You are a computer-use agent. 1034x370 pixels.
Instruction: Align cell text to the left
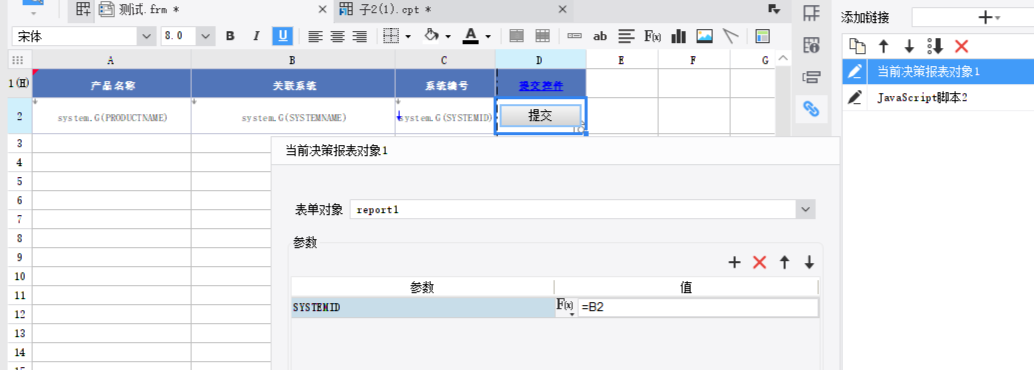316,36
